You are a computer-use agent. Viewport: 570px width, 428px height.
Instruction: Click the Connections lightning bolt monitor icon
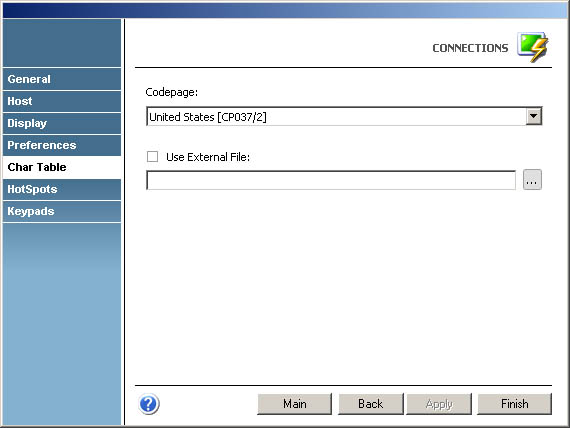(x=533, y=47)
